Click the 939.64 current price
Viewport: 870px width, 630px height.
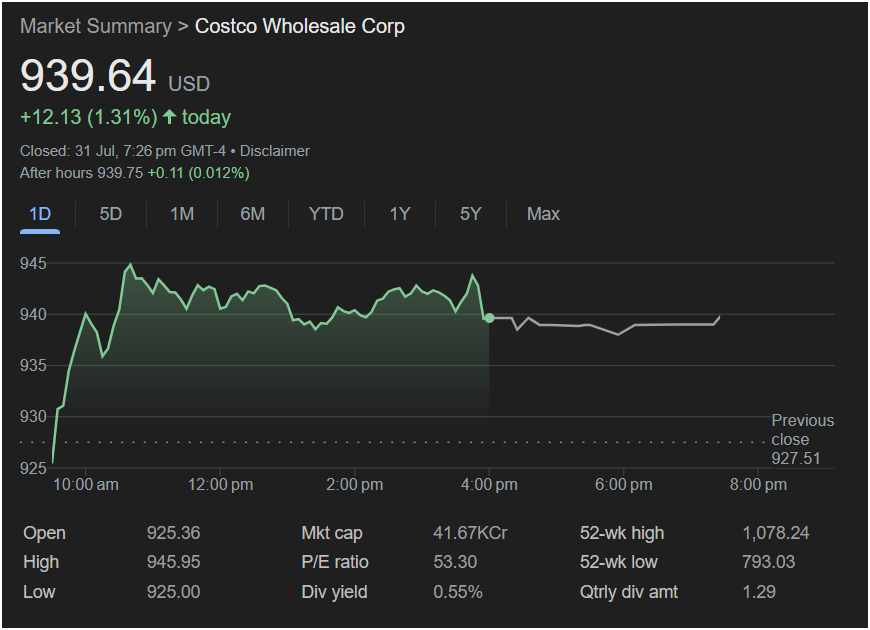(x=88, y=75)
